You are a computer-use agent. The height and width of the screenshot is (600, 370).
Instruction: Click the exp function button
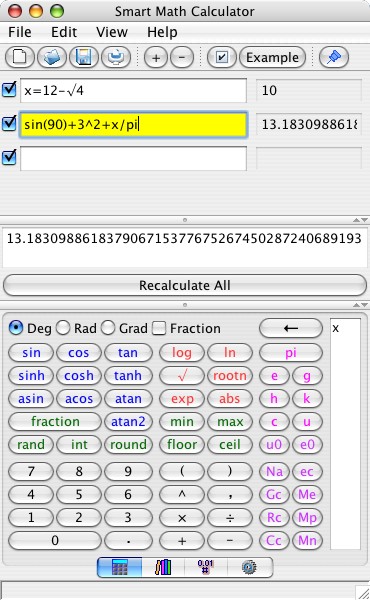click(x=182, y=399)
